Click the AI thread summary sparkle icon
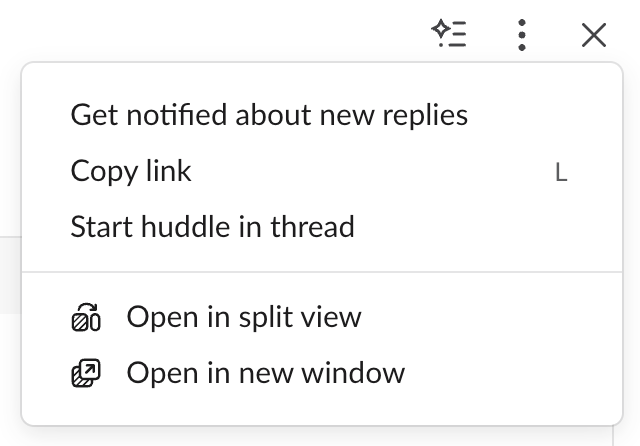Viewport: 640px width, 446px height. point(449,35)
